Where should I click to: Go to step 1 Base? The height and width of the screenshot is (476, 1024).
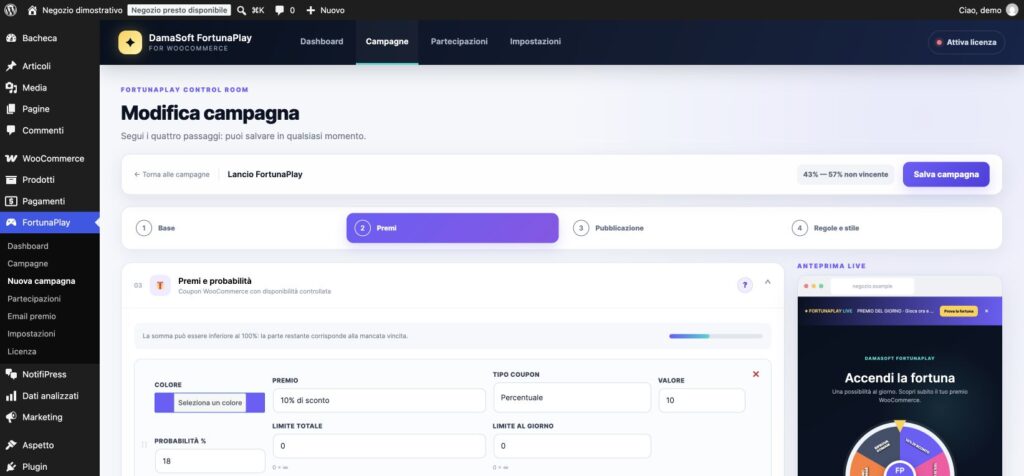[x=234, y=228]
